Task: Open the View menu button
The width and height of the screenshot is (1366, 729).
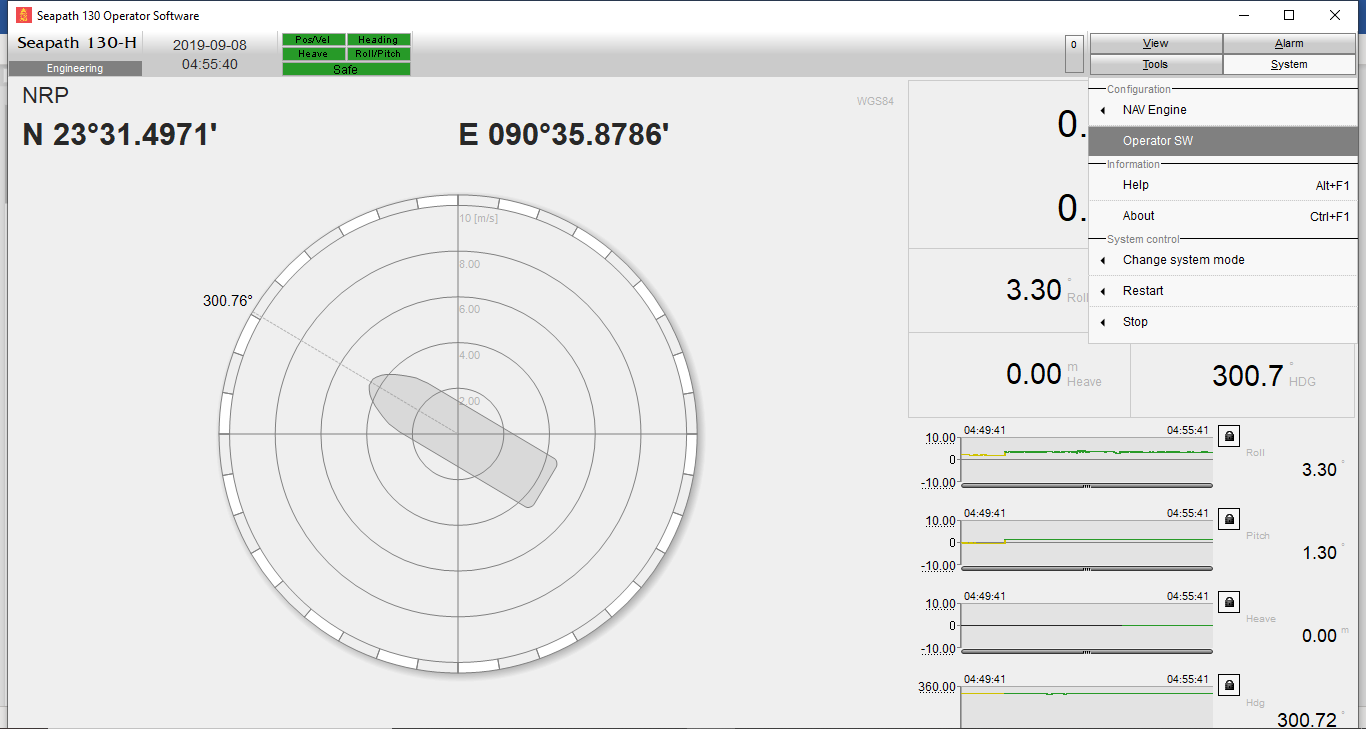Action: (1155, 44)
